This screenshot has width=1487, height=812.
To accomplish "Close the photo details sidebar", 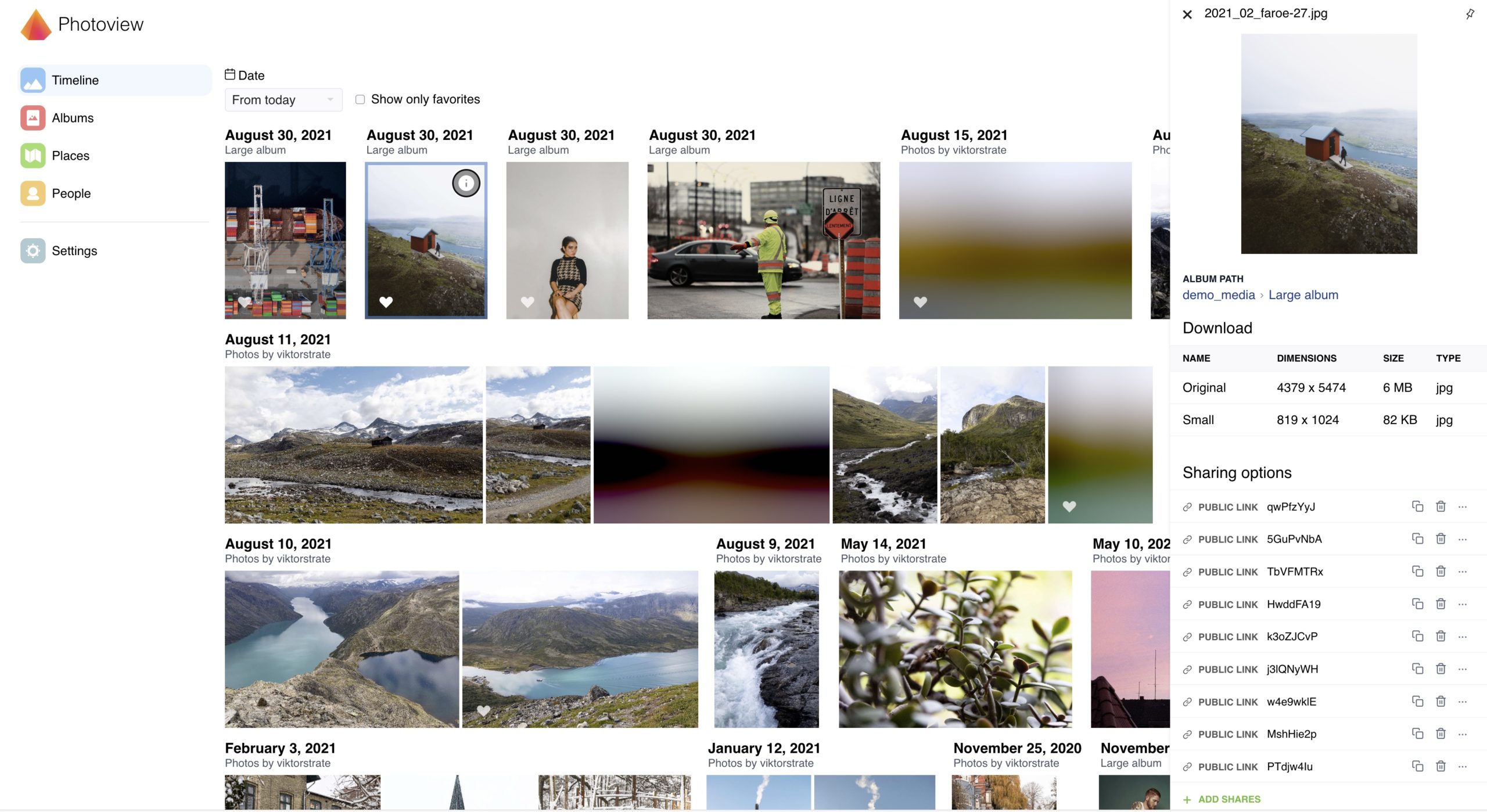I will (1187, 15).
